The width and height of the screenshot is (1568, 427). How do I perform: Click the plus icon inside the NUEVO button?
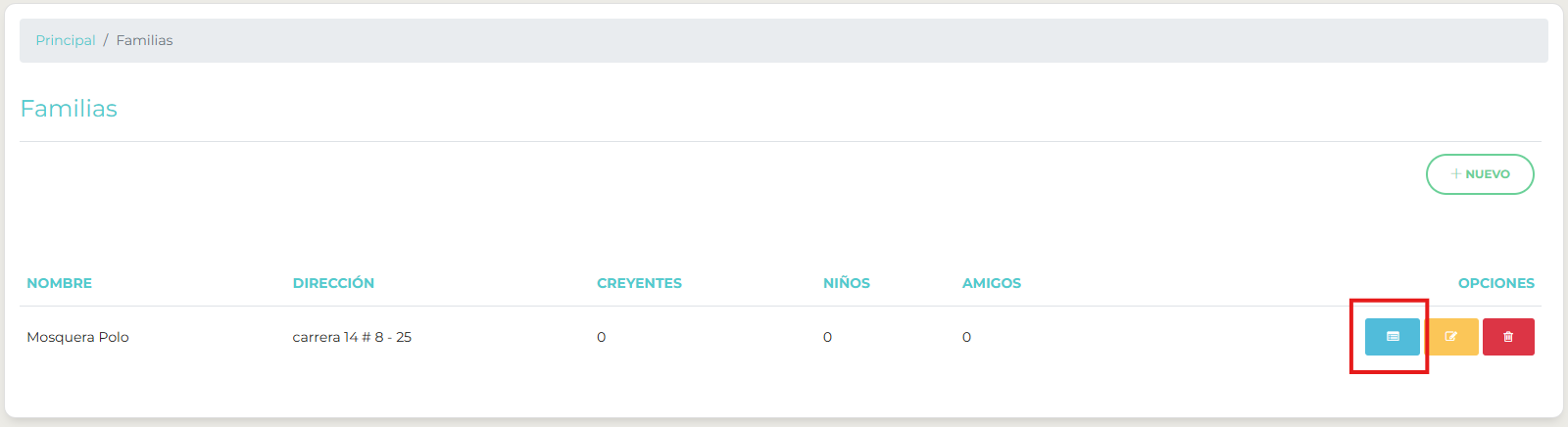click(x=1456, y=174)
